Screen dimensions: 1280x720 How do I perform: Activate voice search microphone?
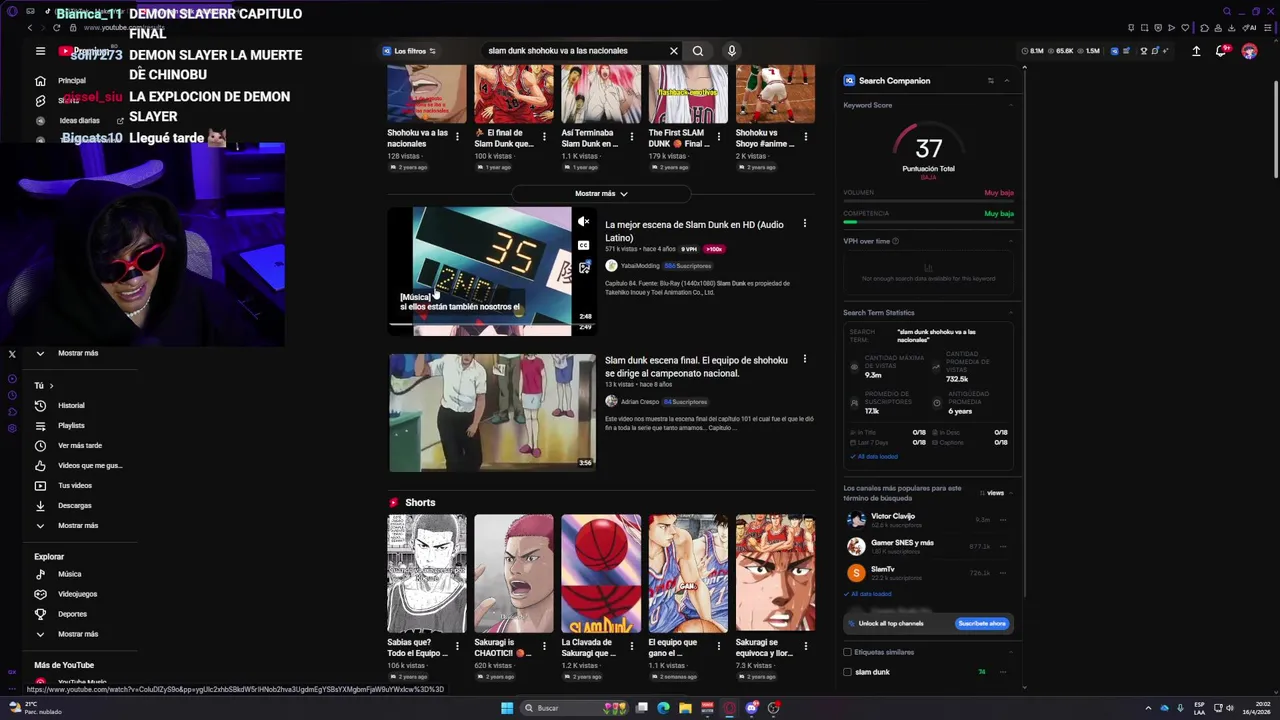coord(731,51)
